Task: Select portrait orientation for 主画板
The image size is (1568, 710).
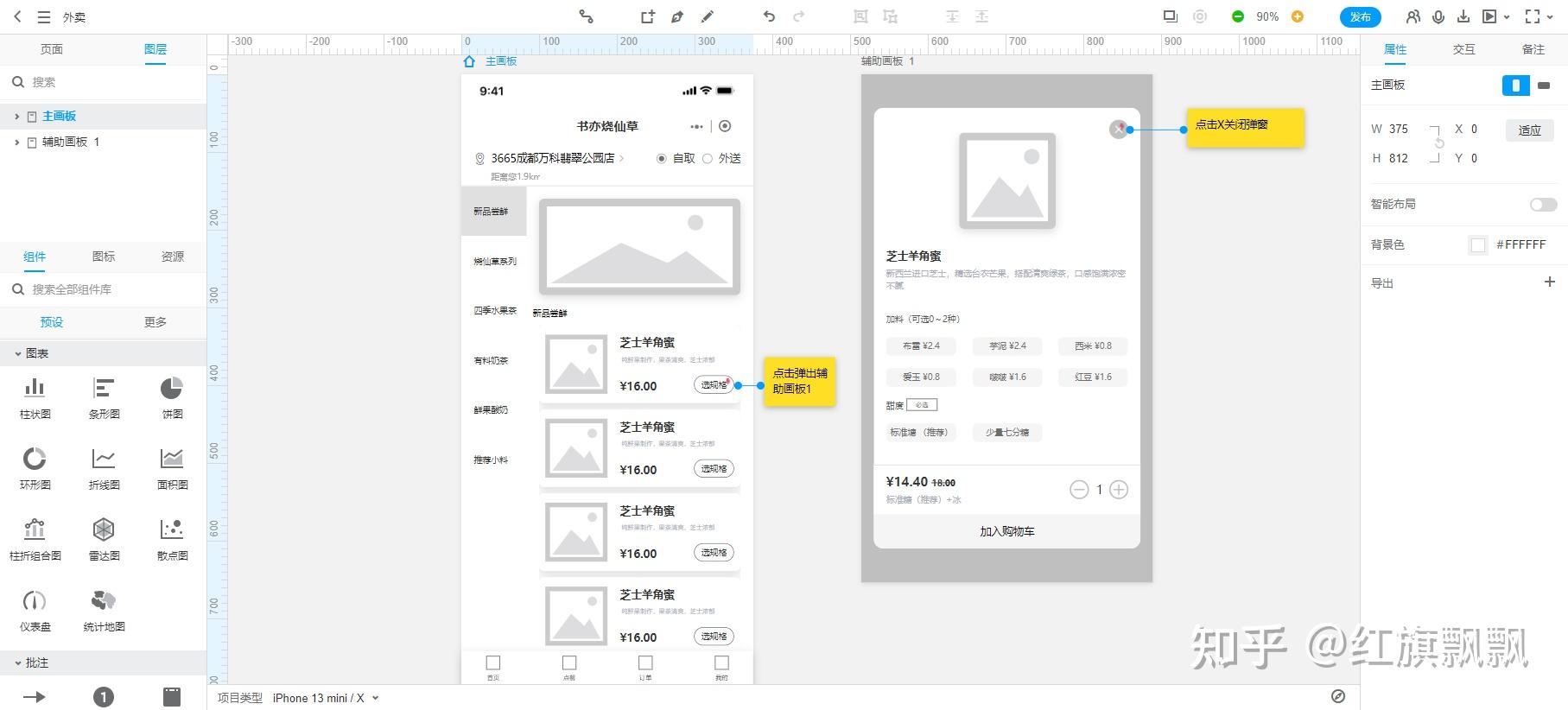Action: 1516,85
